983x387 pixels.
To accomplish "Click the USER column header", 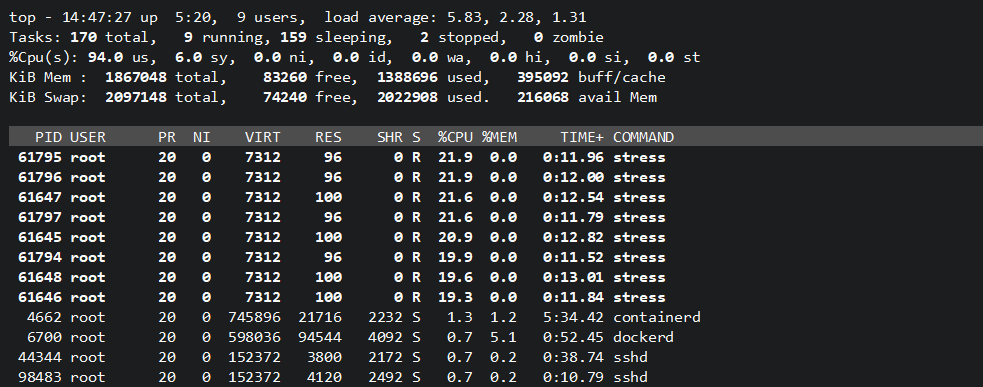I will [x=88, y=137].
